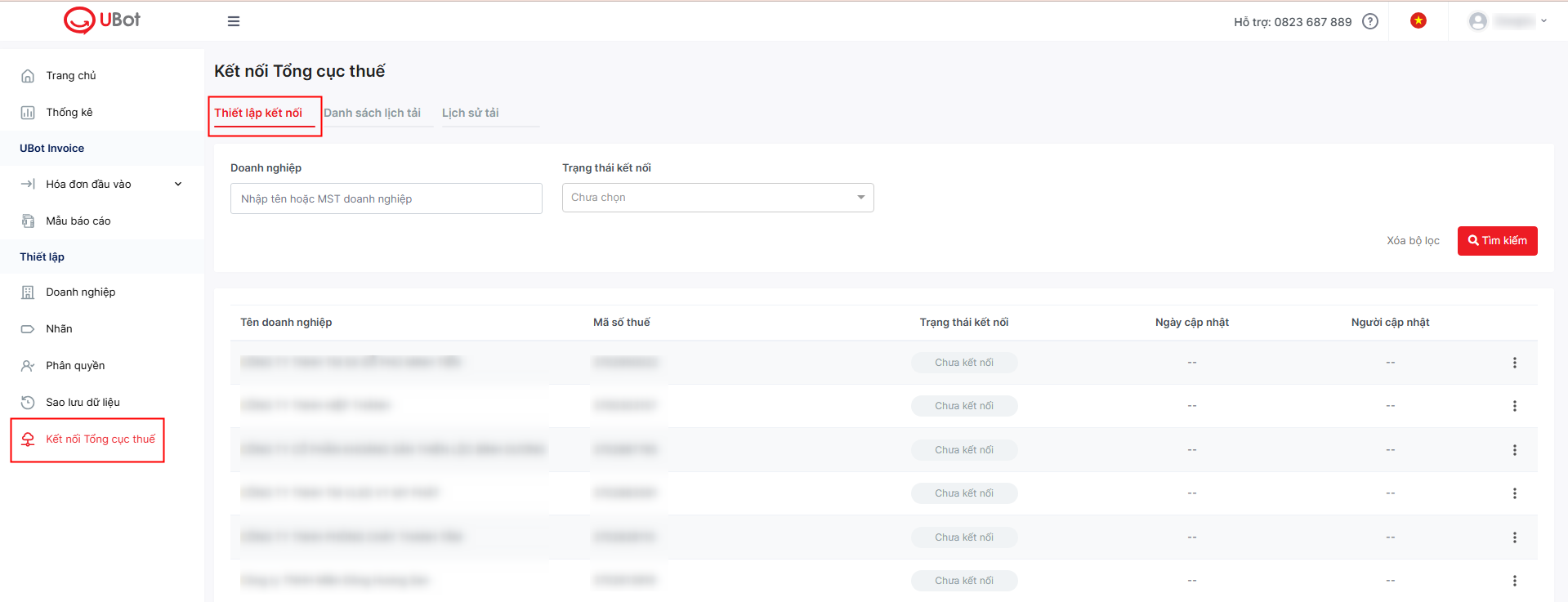Click the Thống kê chart icon

28,113
